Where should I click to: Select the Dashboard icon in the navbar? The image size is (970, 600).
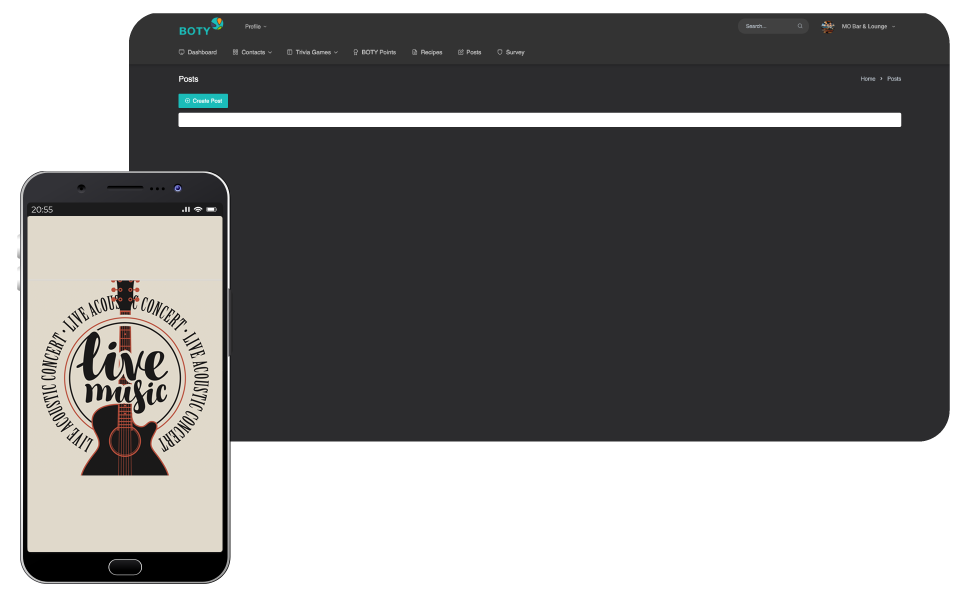point(180,52)
